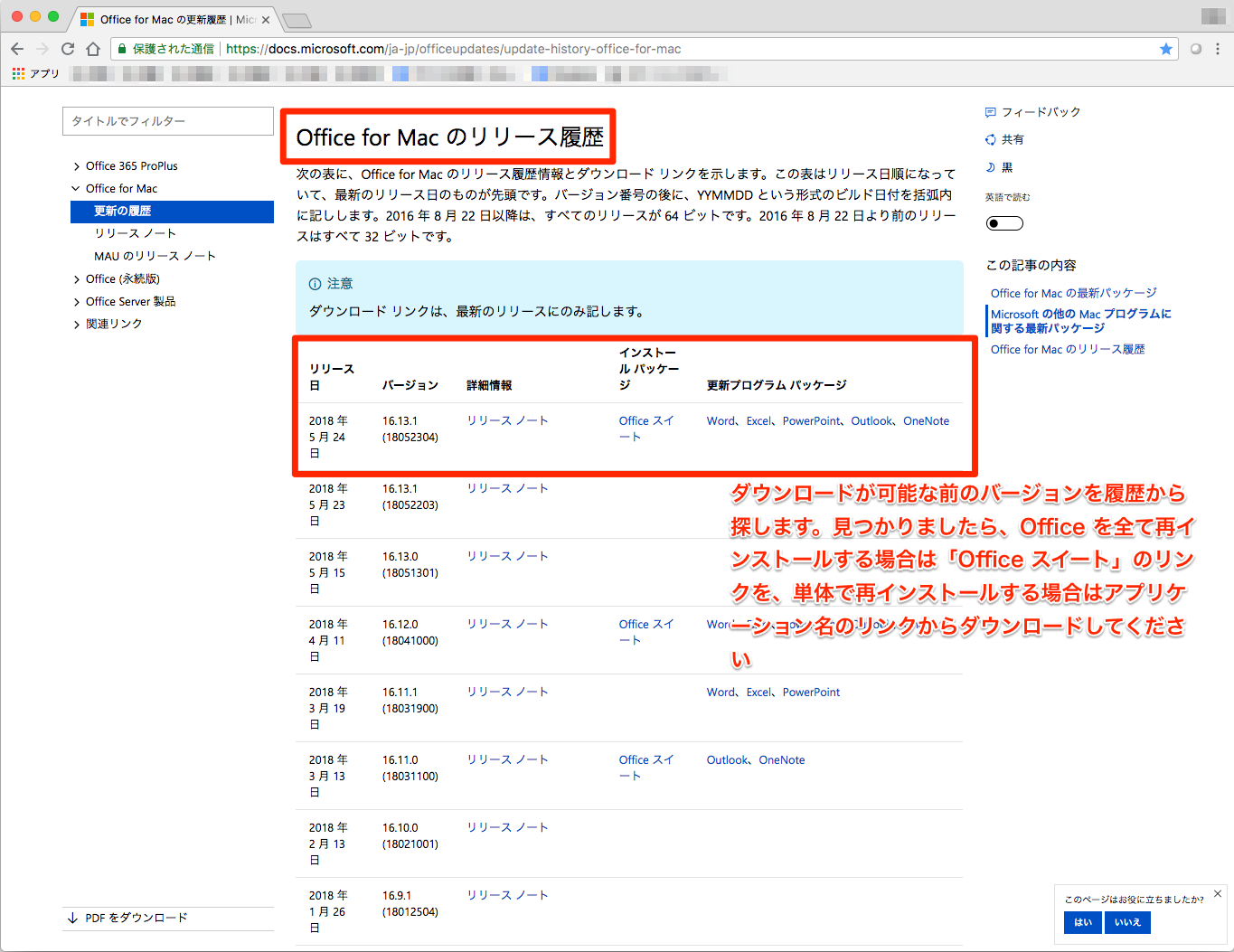Jump to Microsoft の他の Mac プログラム section
This screenshot has width=1234, height=952.
[1081, 321]
